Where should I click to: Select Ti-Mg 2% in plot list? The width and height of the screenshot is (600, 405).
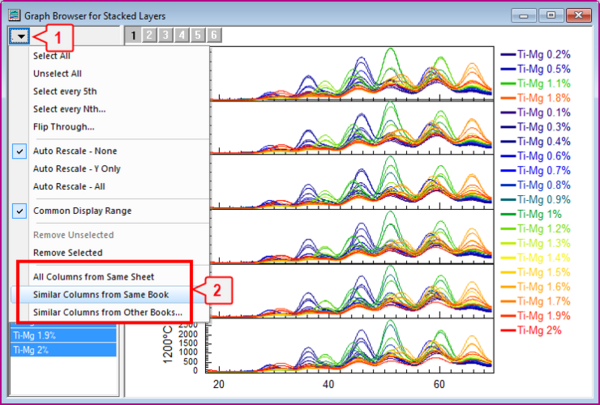coord(64,350)
